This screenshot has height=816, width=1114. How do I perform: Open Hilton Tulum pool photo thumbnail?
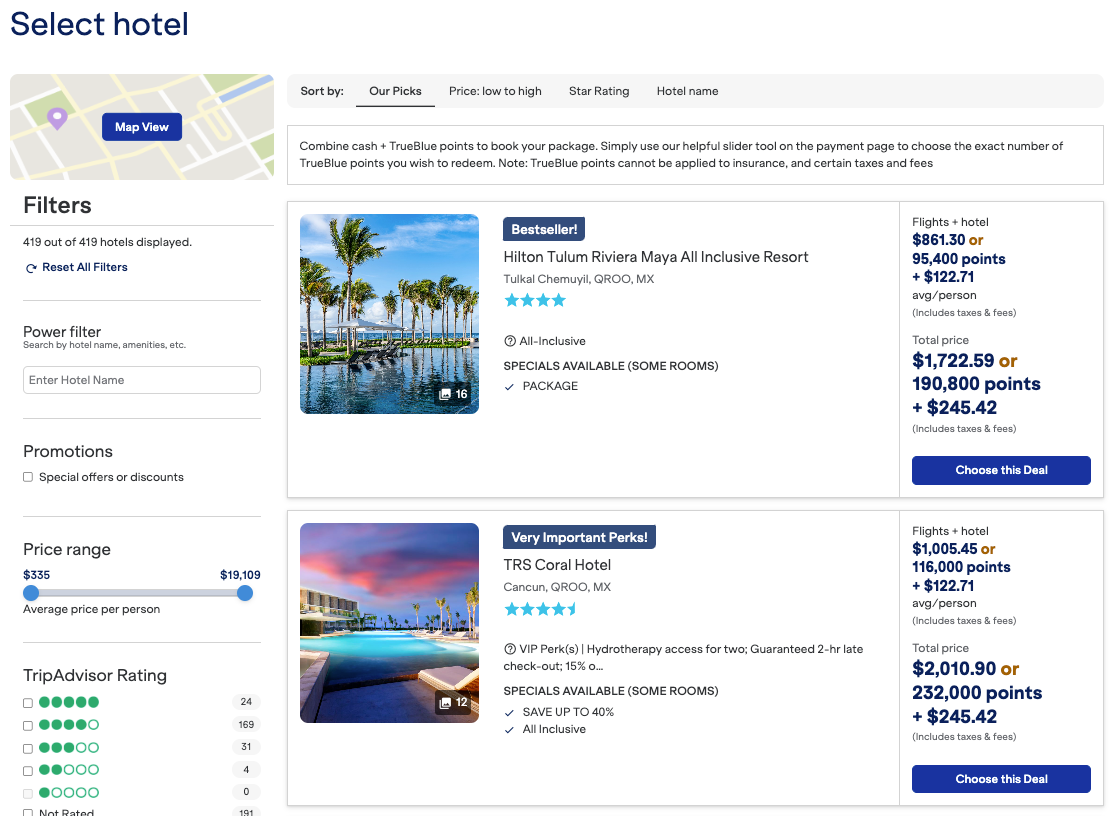coord(389,314)
